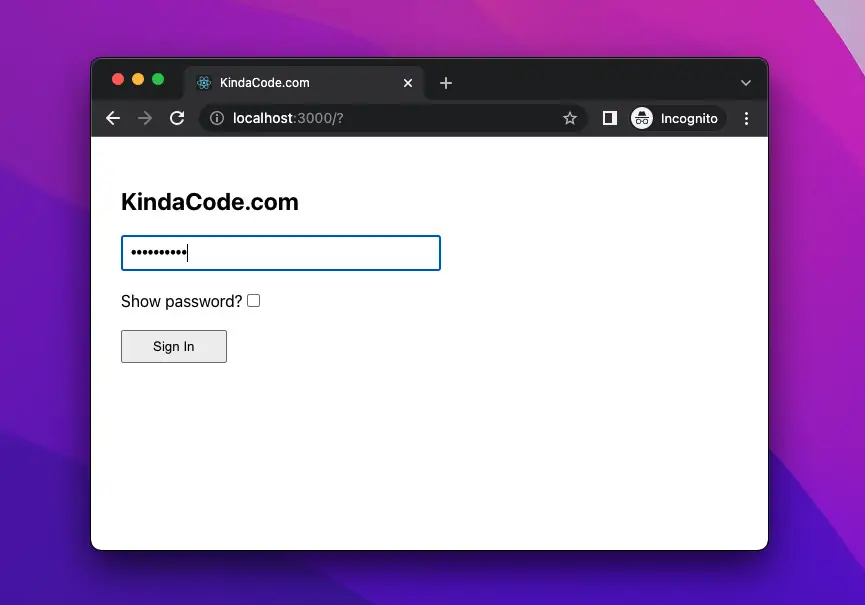Click the KindaCode.com page heading
This screenshot has width=865, height=605.
coord(210,202)
